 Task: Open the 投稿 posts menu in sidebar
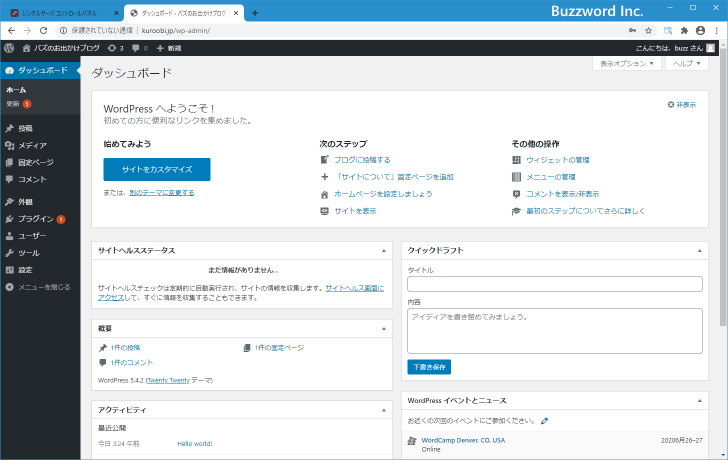click(25, 129)
